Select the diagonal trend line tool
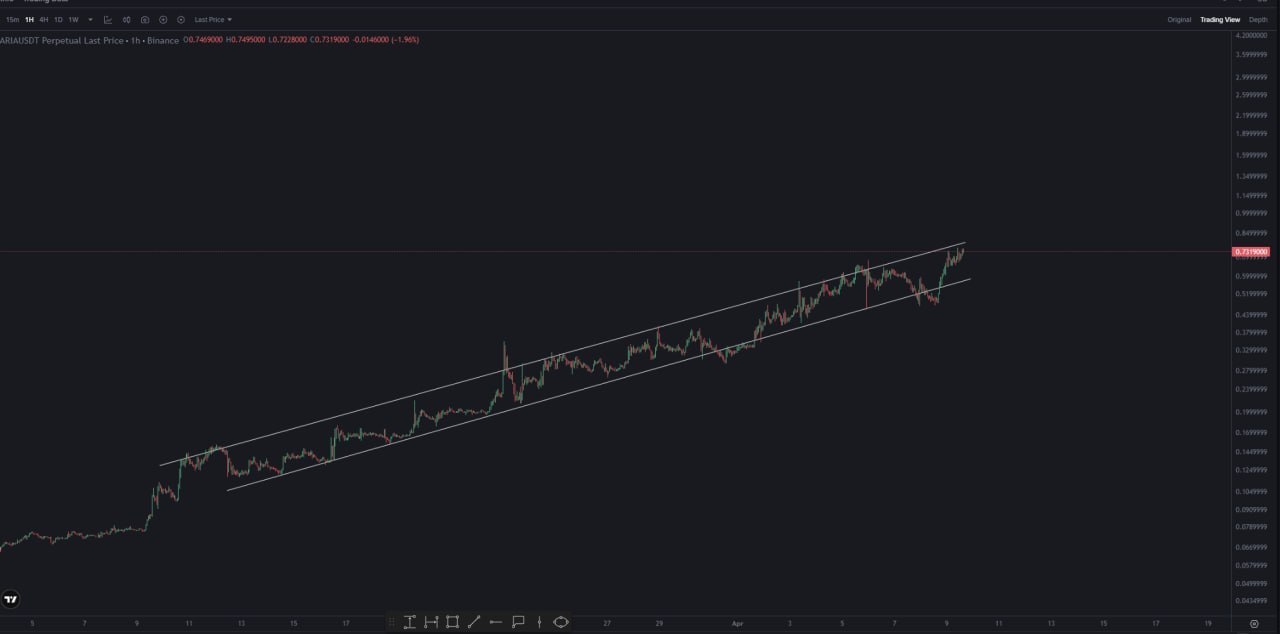 474,622
